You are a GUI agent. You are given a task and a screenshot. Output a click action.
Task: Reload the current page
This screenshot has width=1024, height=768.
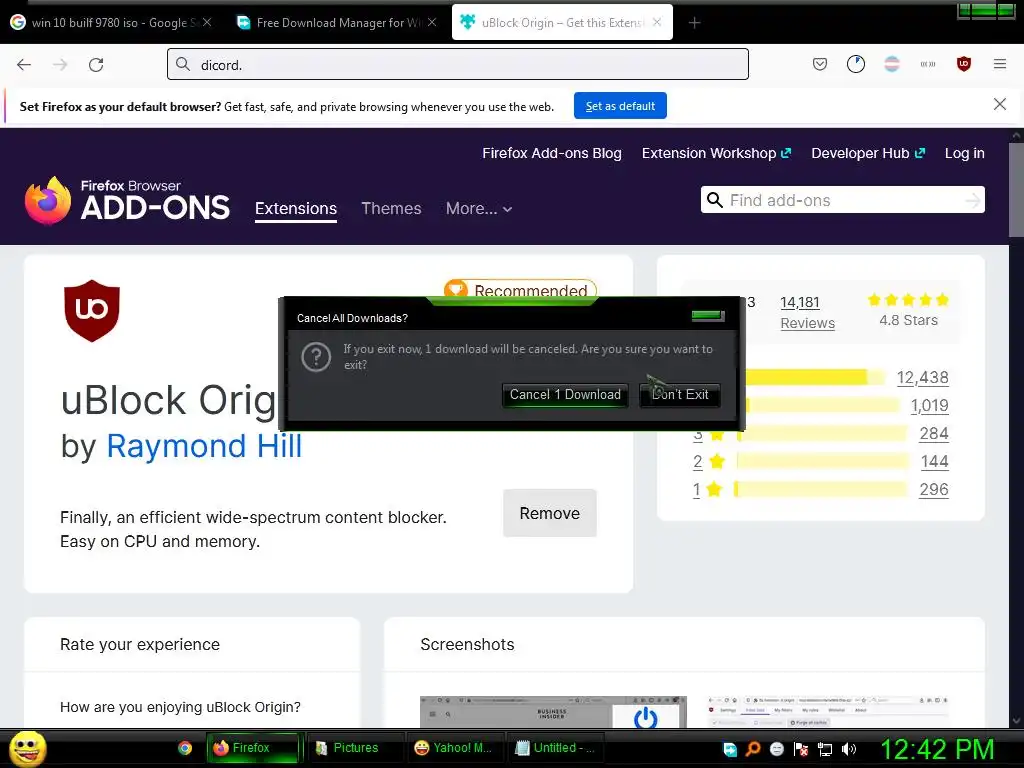coord(96,65)
